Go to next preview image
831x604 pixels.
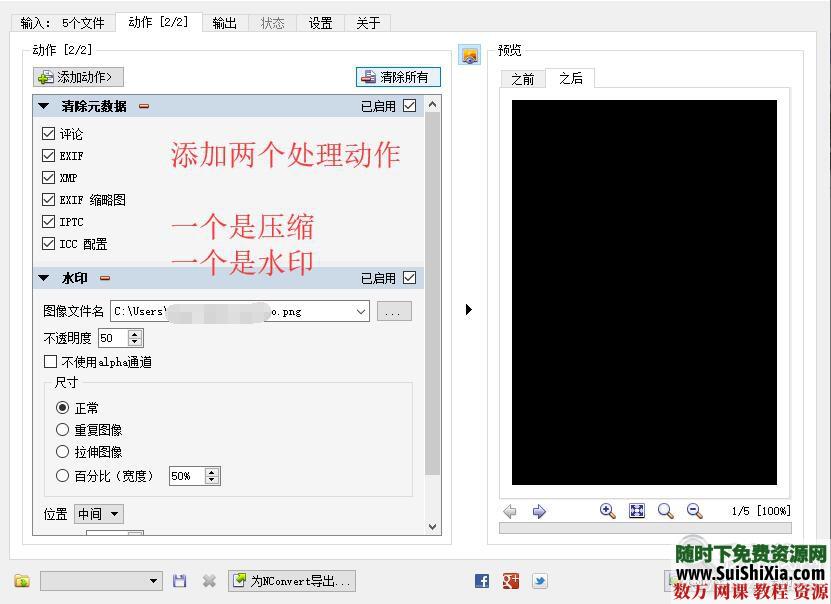point(538,511)
